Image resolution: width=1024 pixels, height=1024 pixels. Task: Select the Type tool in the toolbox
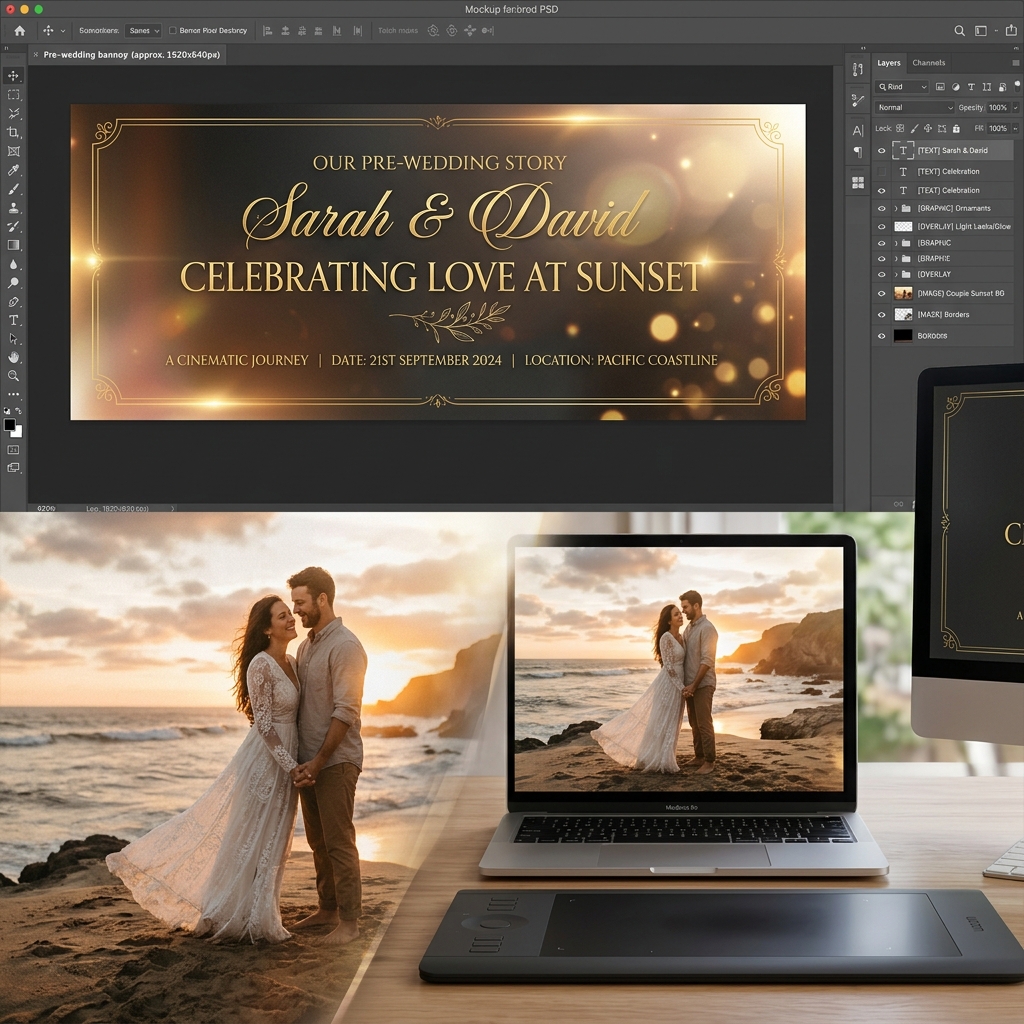(13, 320)
